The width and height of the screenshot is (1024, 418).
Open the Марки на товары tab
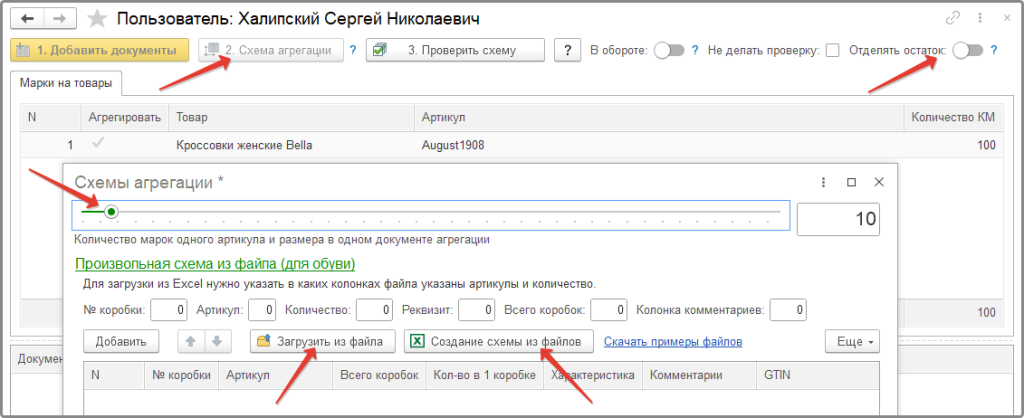coord(65,83)
